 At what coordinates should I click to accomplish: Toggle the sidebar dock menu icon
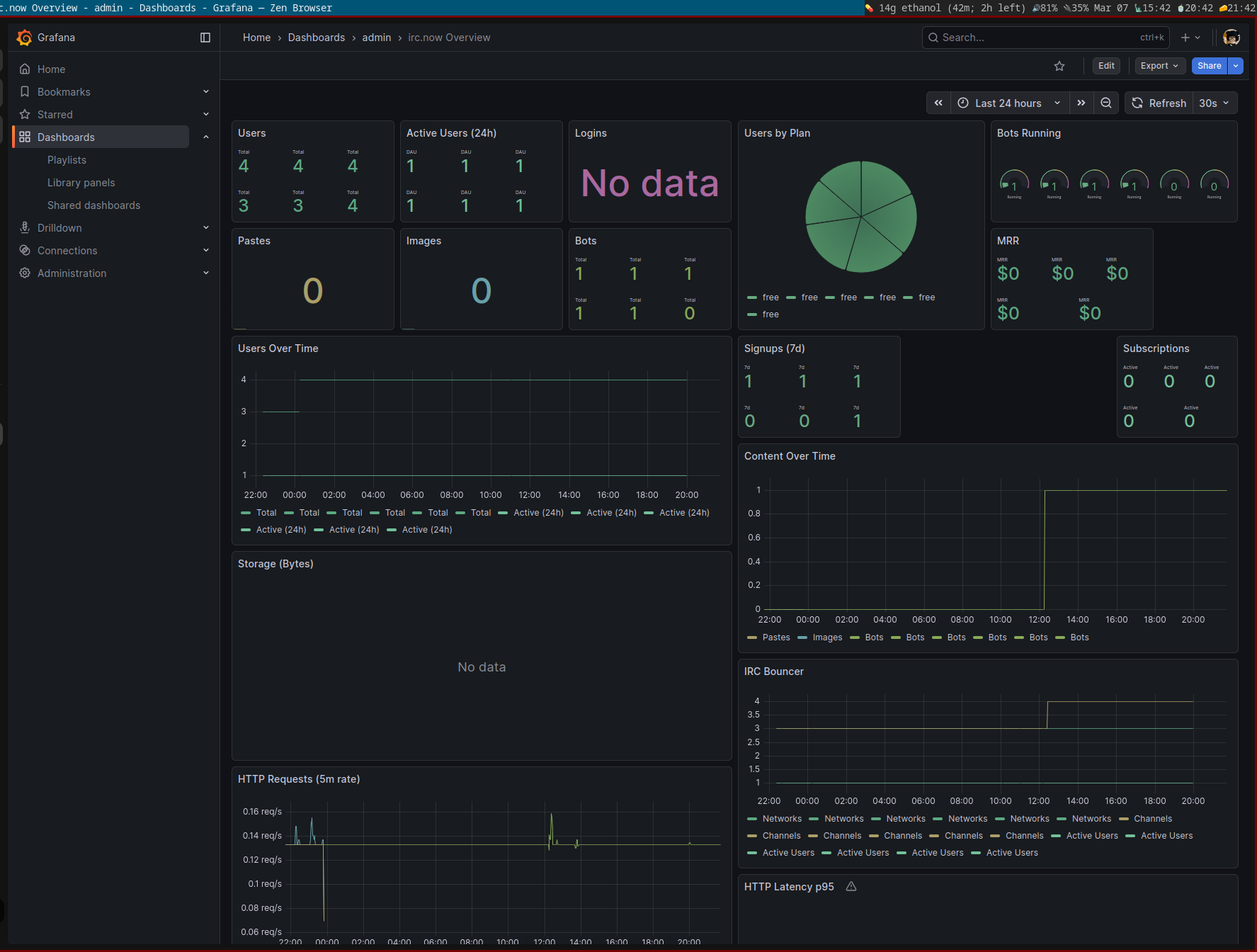coord(205,38)
